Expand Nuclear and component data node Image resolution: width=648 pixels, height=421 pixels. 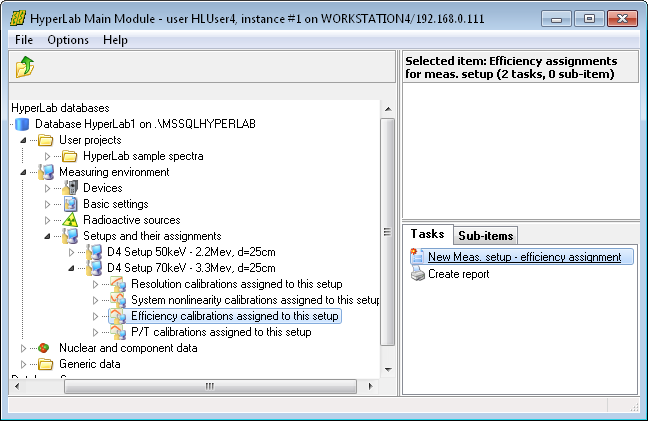(23, 348)
